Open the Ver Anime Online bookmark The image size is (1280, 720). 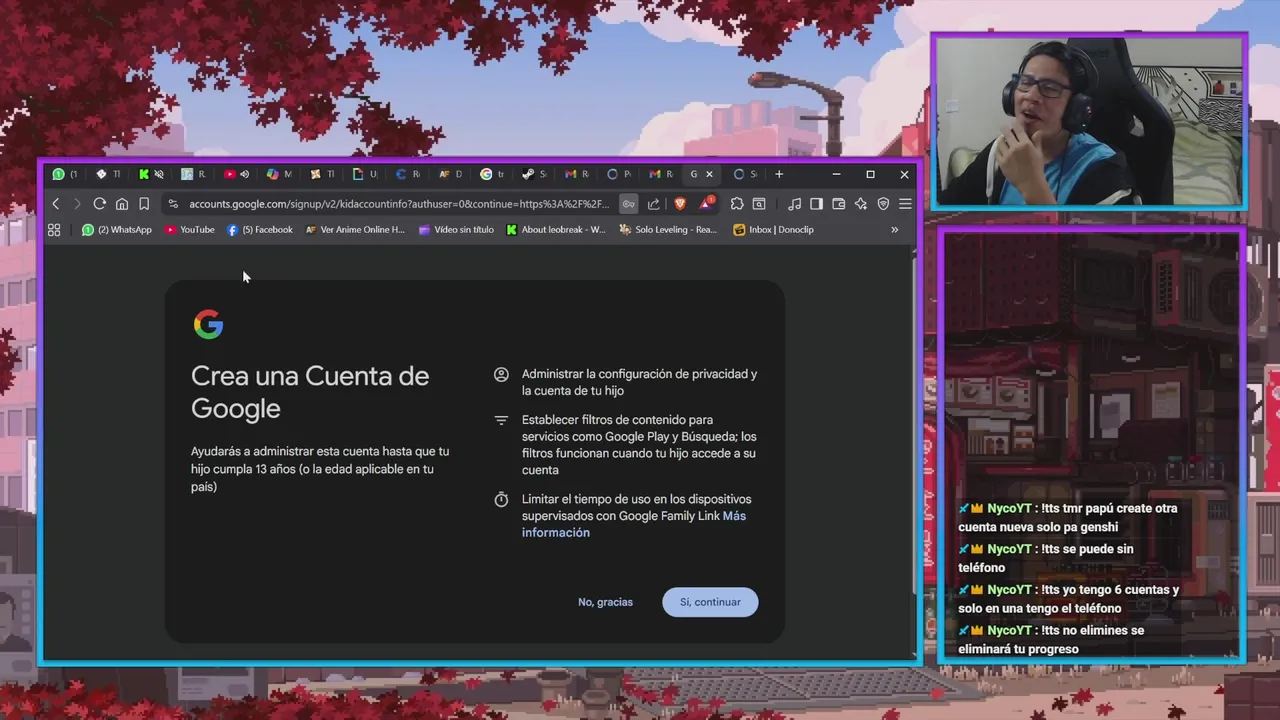pos(355,230)
